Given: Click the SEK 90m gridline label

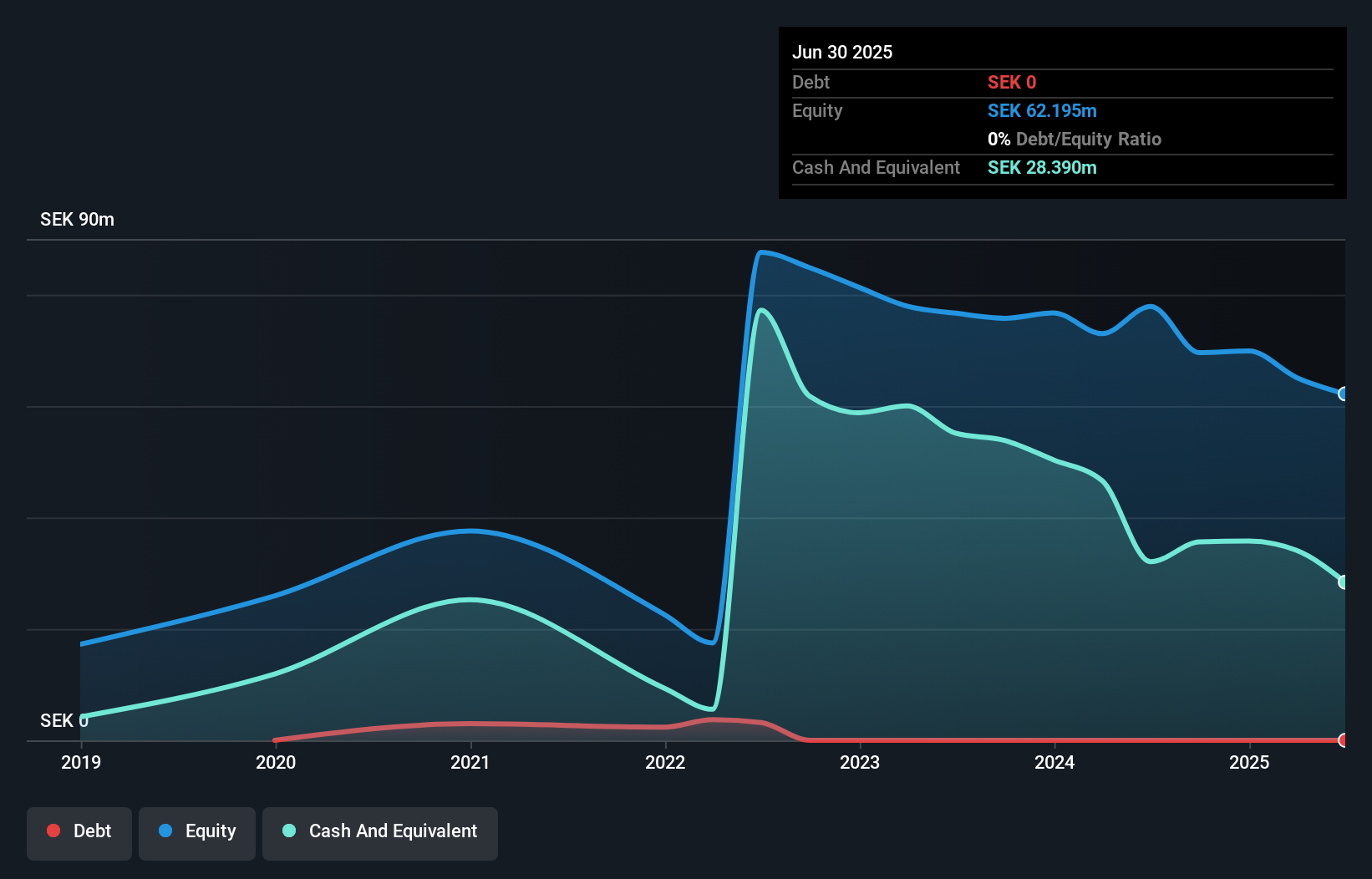Looking at the screenshot, I should tap(77, 219).
